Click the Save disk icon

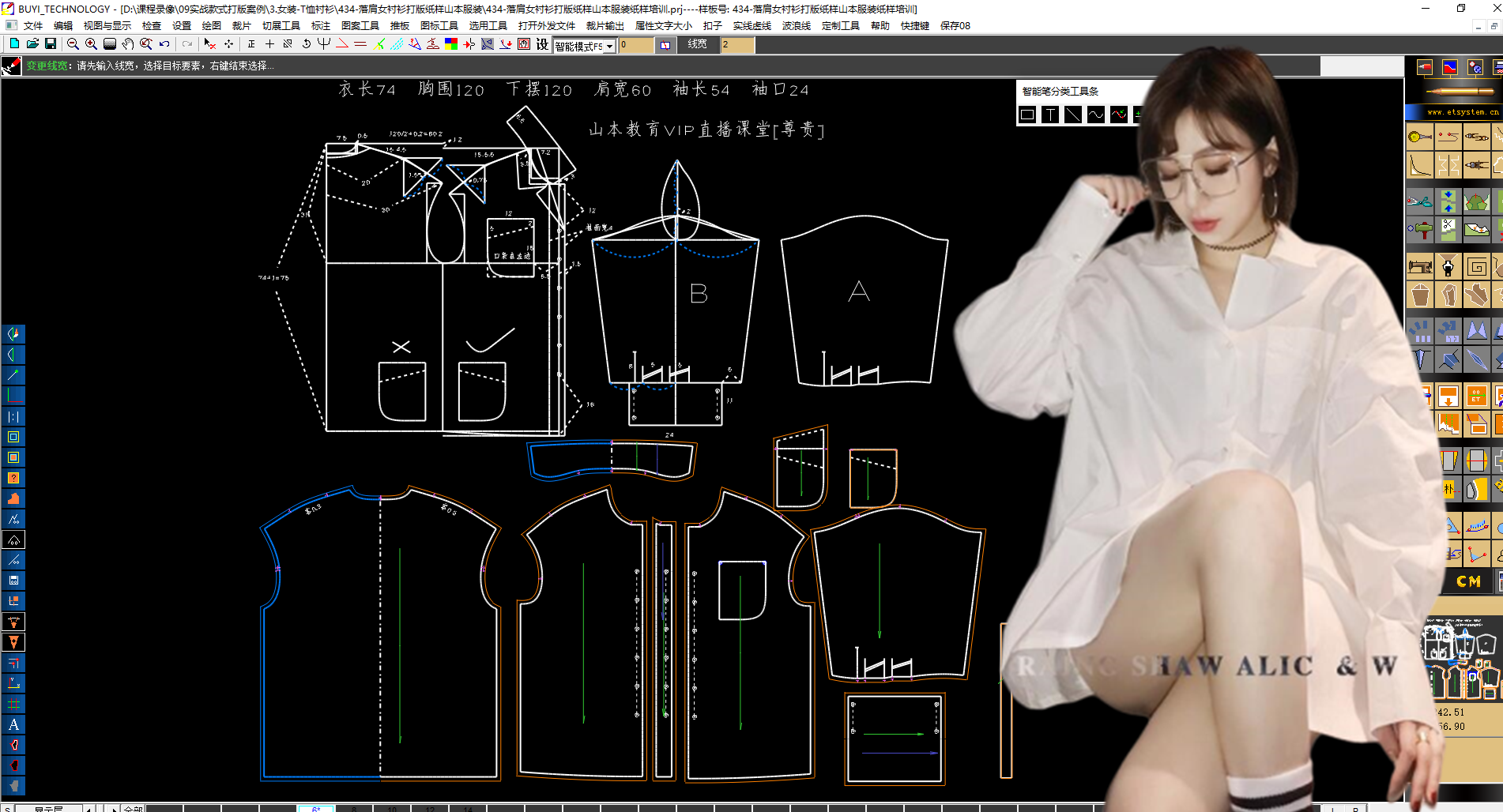(51, 44)
